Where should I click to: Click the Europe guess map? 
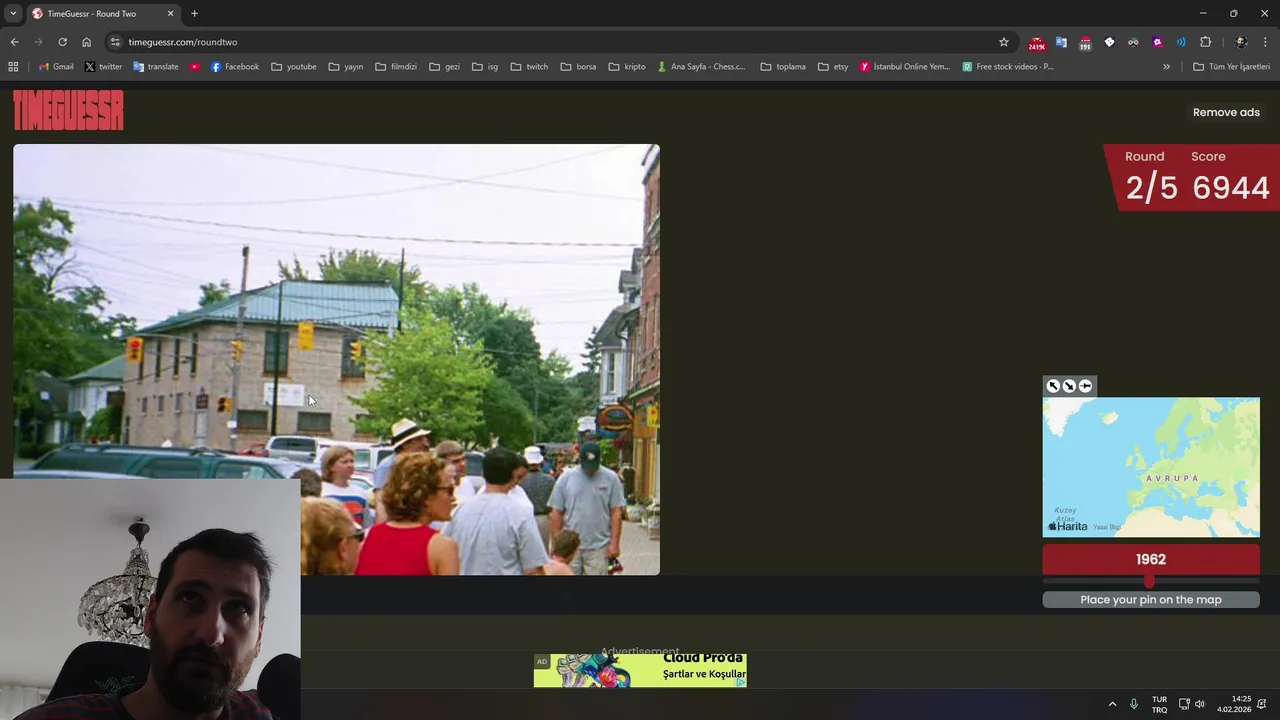tap(1151, 467)
